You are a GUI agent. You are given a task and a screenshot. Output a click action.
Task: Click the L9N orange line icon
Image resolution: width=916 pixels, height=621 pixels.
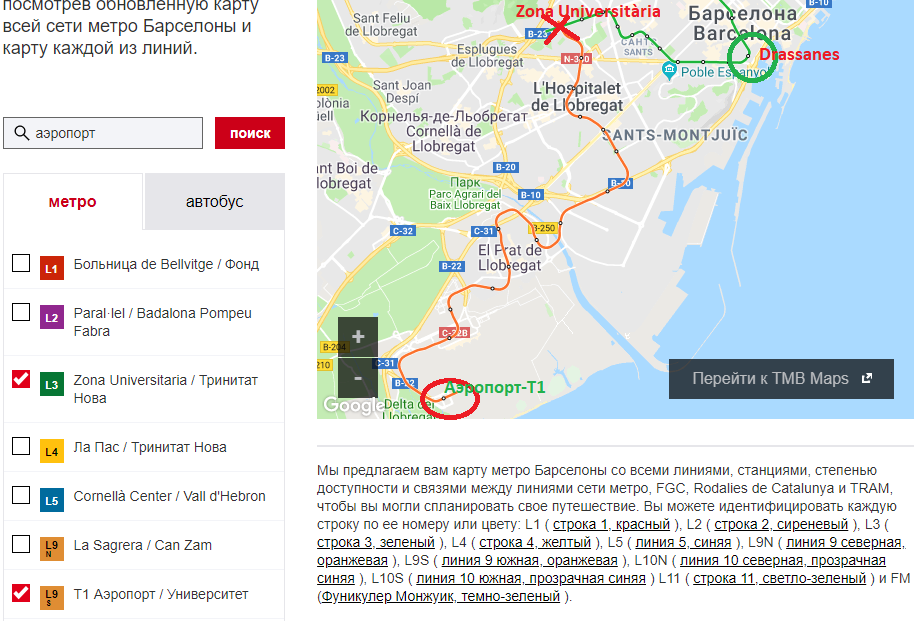[x=53, y=547]
